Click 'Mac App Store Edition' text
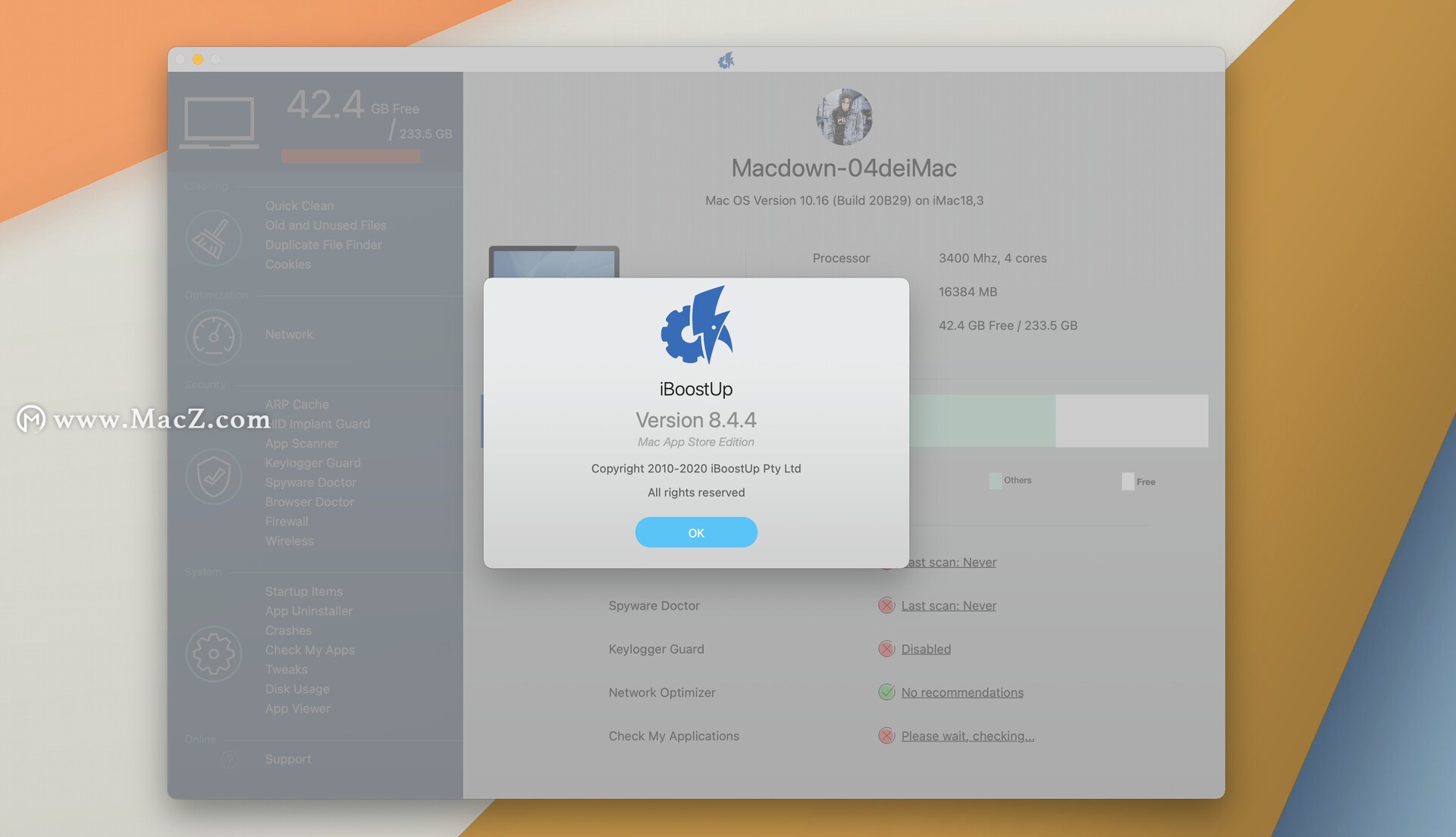Screen dimensions: 1456x837 (695, 442)
